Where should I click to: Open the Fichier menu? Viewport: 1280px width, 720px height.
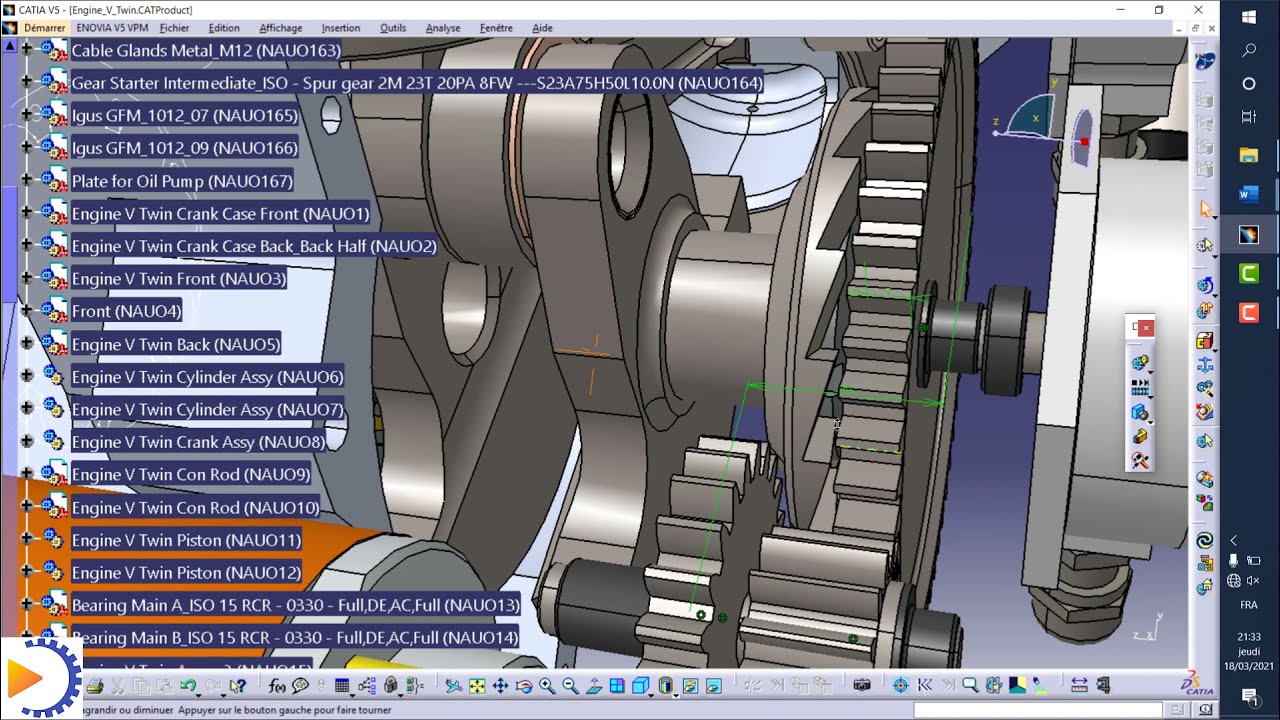point(174,28)
